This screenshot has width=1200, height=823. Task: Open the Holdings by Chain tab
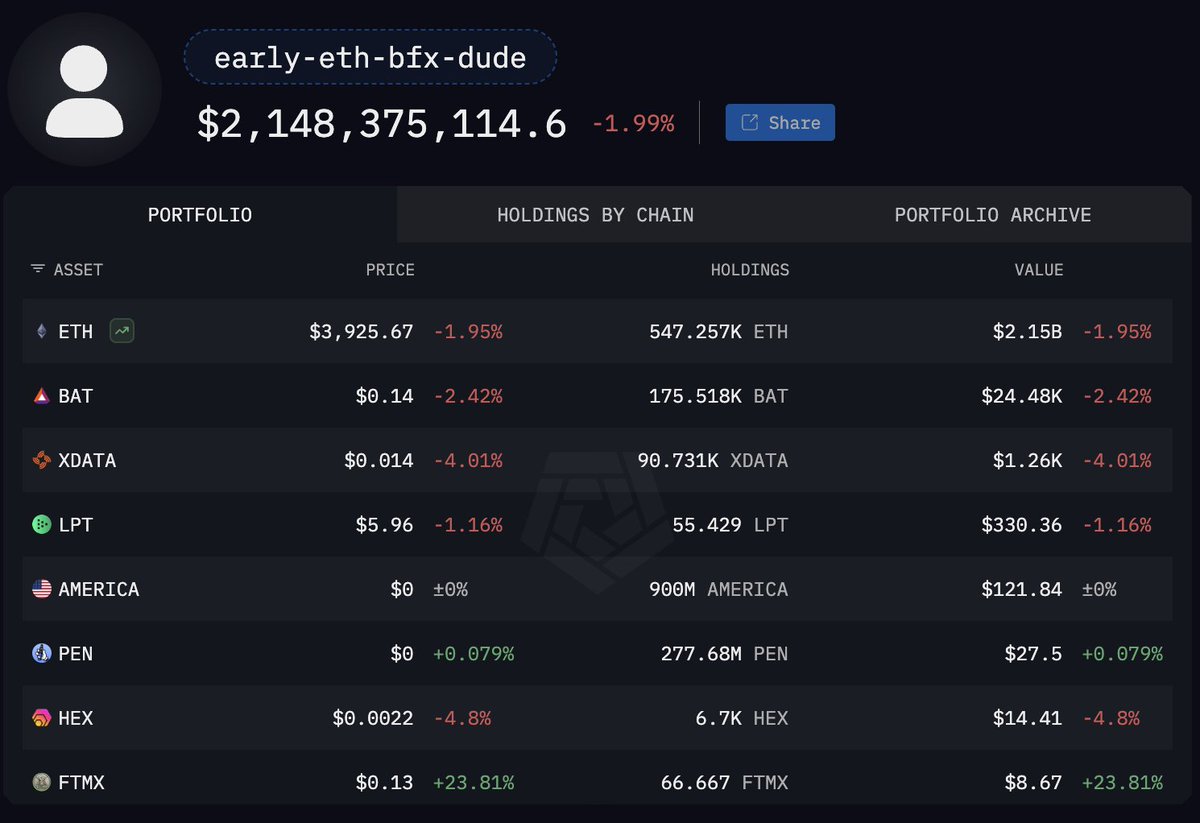click(x=595, y=215)
